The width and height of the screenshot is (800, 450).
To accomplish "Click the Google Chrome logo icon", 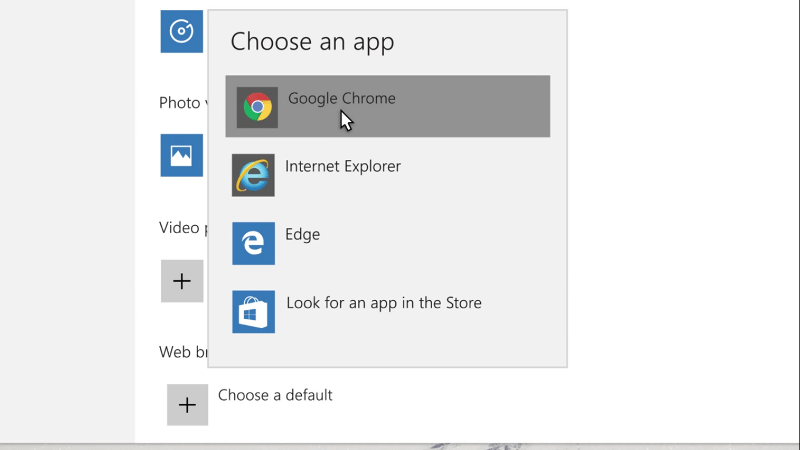I will (257, 107).
